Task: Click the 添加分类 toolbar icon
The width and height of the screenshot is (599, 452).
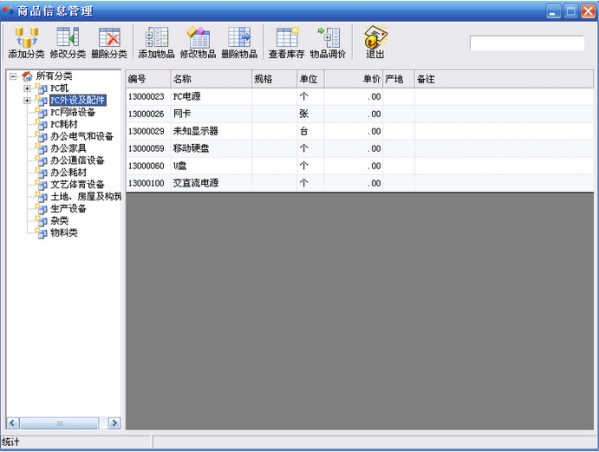Action: tap(26, 43)
